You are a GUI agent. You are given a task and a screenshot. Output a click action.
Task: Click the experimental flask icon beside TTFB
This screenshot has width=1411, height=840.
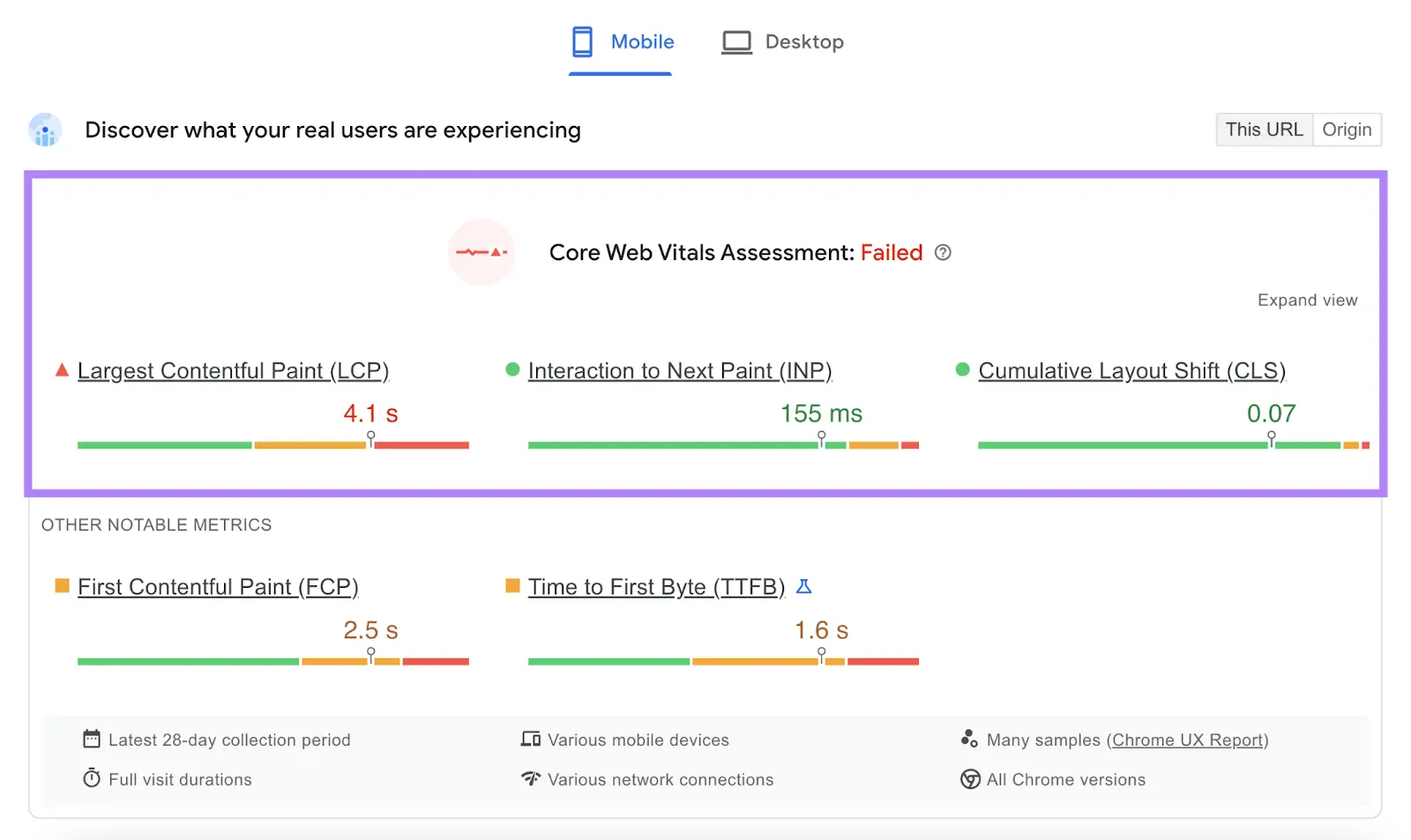coord(804,585)
